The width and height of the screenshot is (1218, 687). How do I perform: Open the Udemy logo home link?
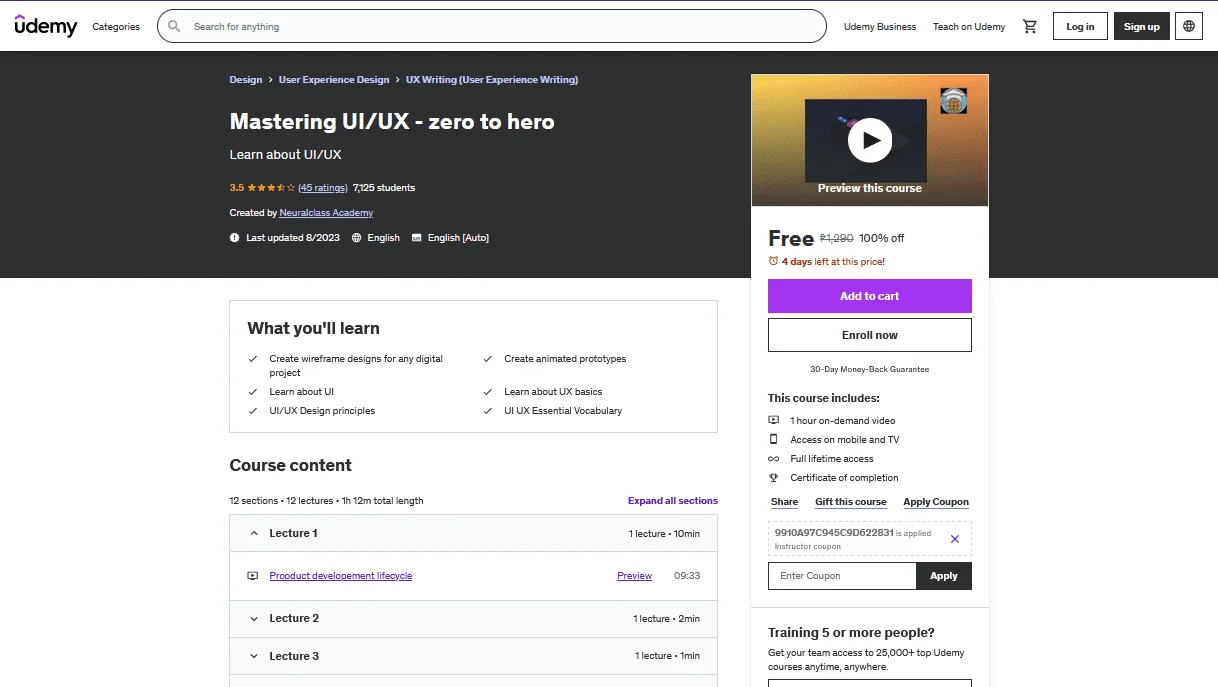pos(46,26)
